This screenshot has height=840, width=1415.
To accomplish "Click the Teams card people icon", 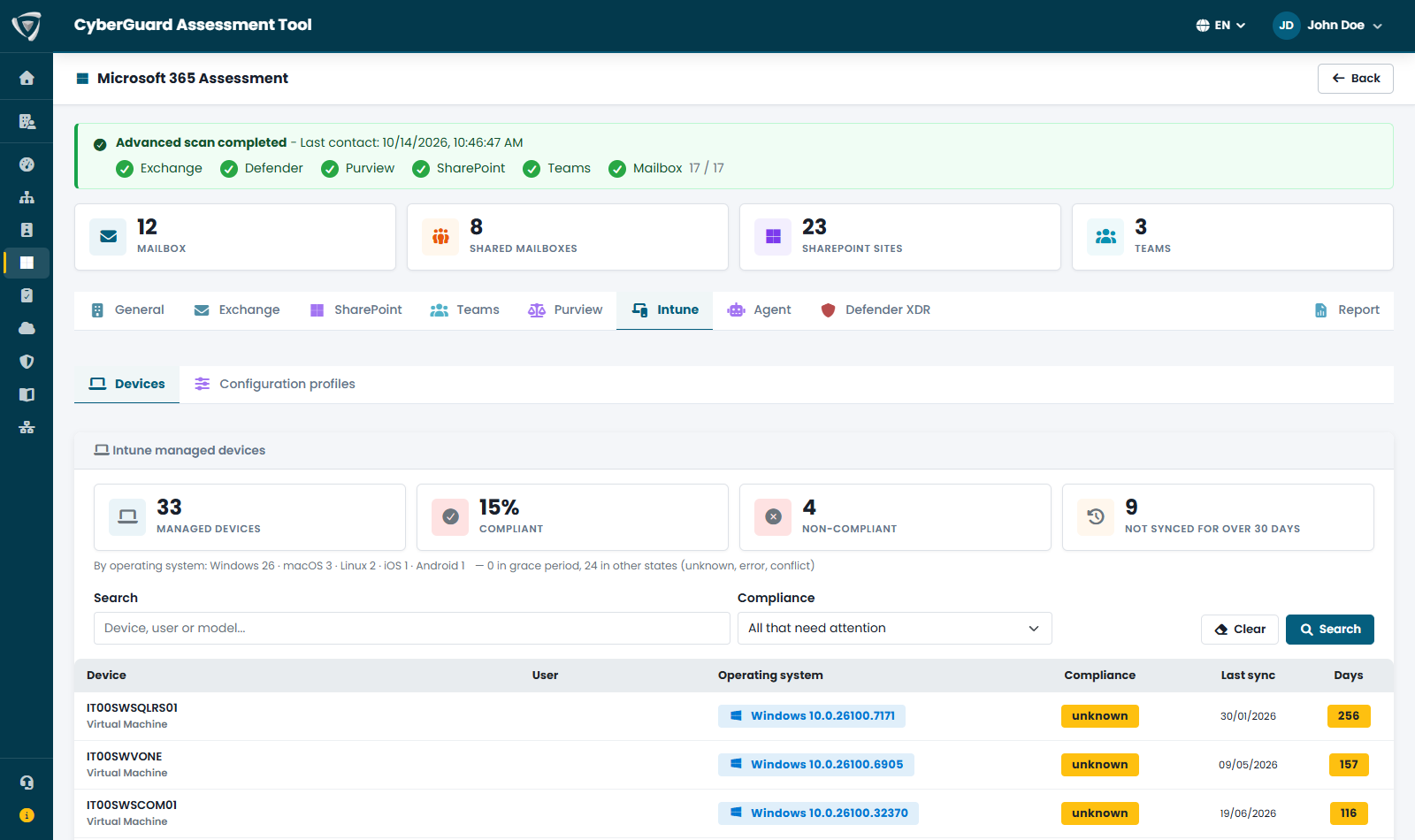I will click(x=1105, y=237).
